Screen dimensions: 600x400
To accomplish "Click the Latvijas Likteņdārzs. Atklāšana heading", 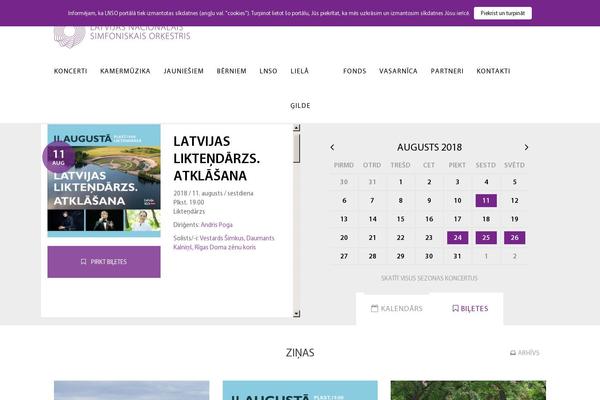I will pos(217,158).
